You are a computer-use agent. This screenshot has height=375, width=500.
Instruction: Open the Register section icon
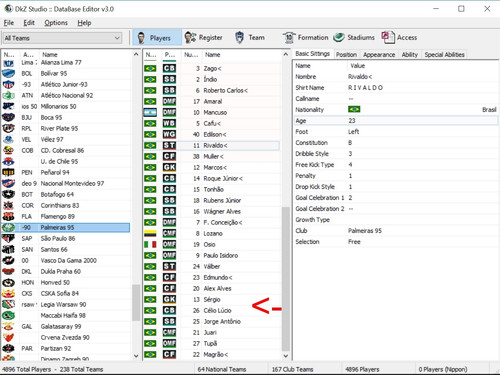190,38
